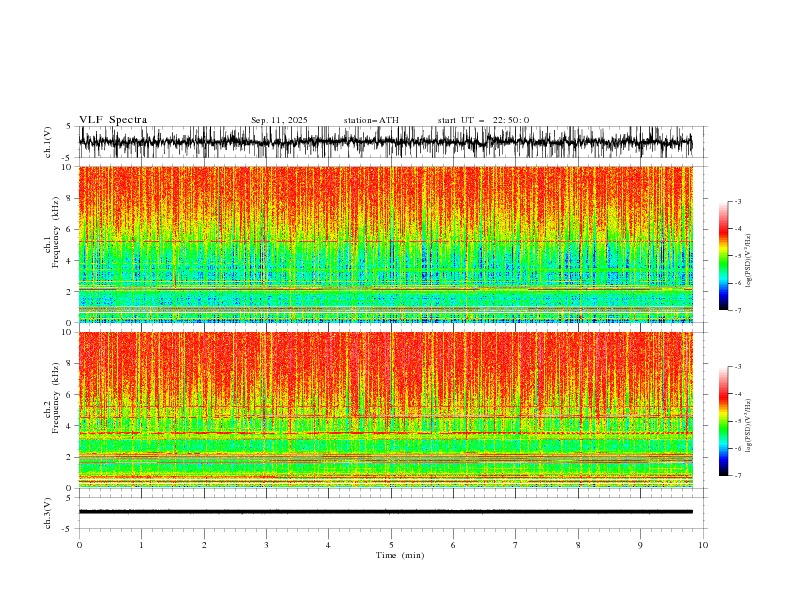792x612 pixels.
Task: Click the "-5" tick on ch.1(V) axis
Action: [x=67, y=158]
